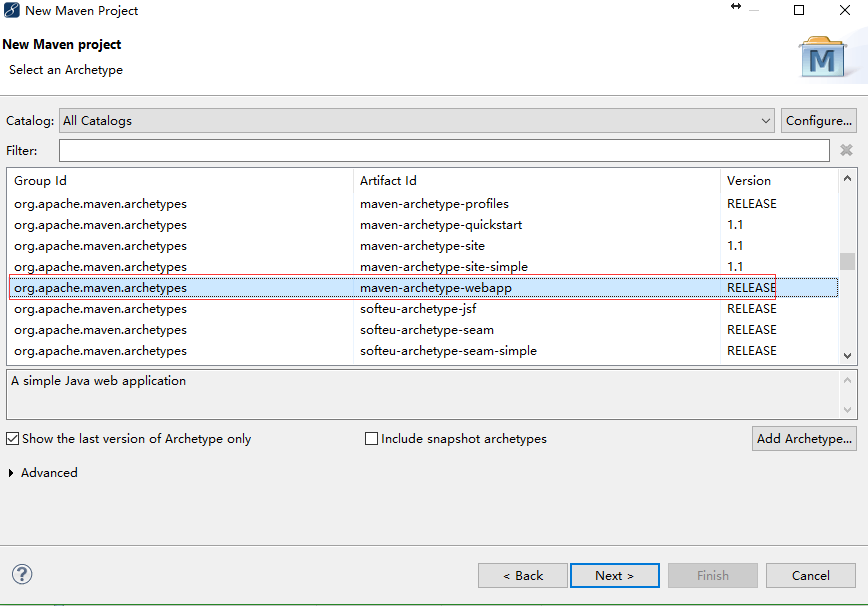Select the maven-archetype-site-simple row
868x606 pixels.
coord(423,267)
